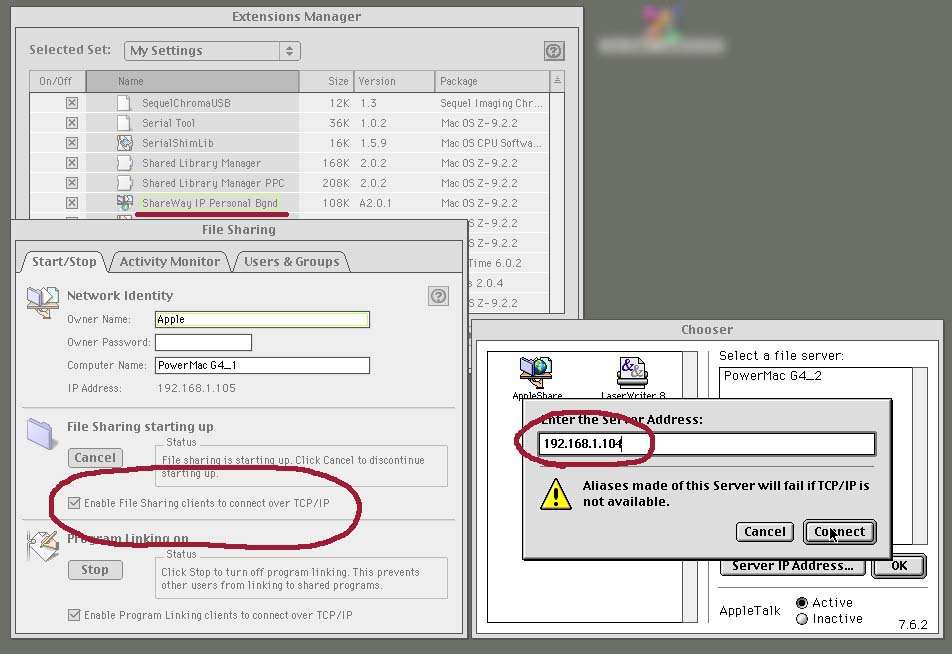Click Cancel in server address dialog

764,532
